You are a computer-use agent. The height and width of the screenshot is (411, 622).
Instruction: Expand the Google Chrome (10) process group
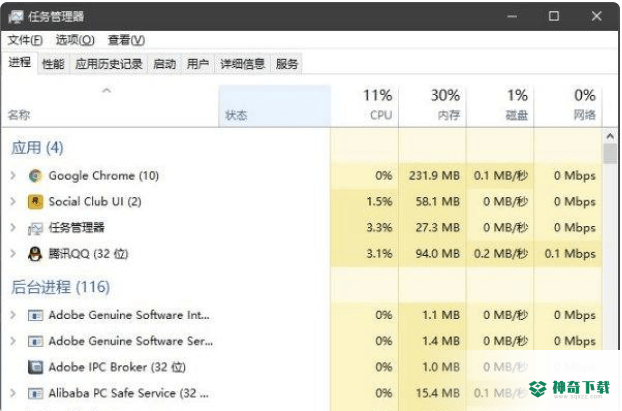(x=13, y=175)
